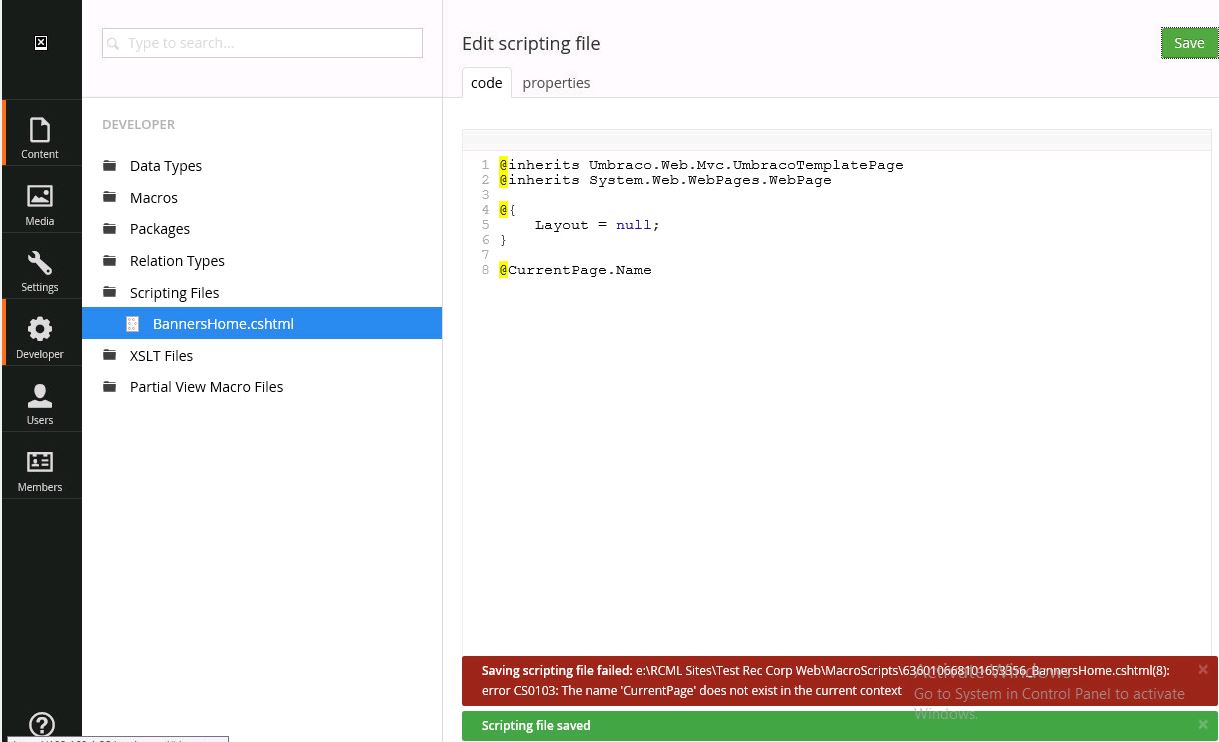The width and height of the screenshot is (1219, 742).
Task: Dismiss the red saving failed notification
Action: (1203, 669)
